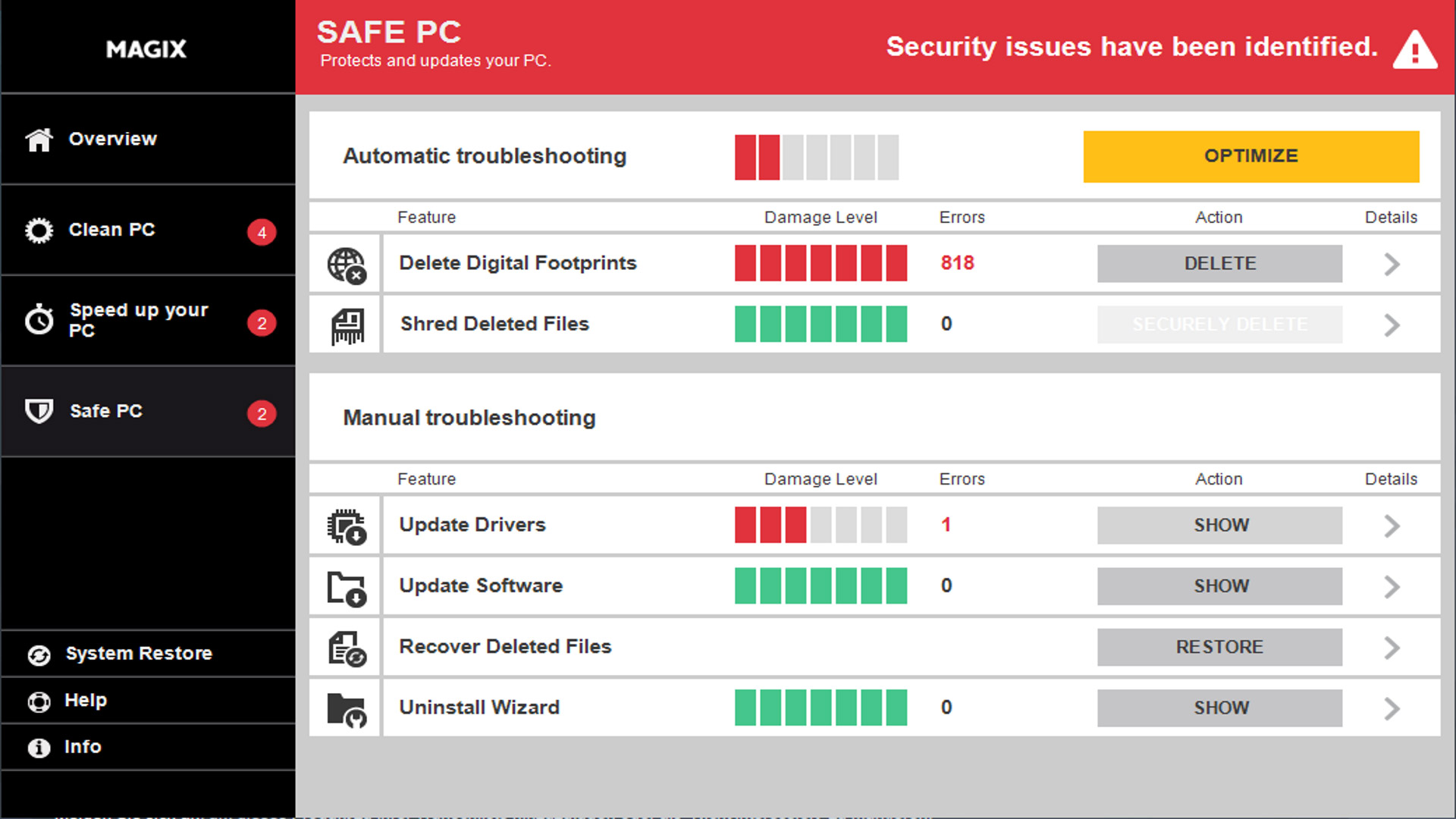Expand the Uninstall Wizard details
The height and width of the screenshot is (819, 1456).
(1391, 707)
